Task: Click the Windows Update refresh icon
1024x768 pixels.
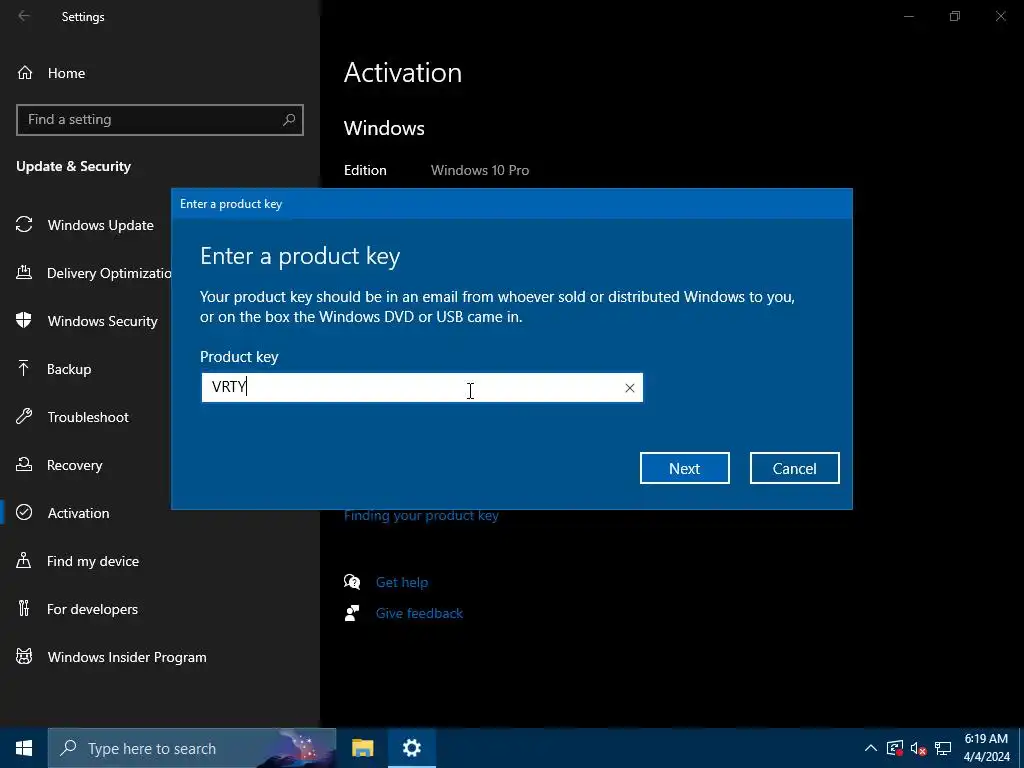Action: click(x=24, y=225)
